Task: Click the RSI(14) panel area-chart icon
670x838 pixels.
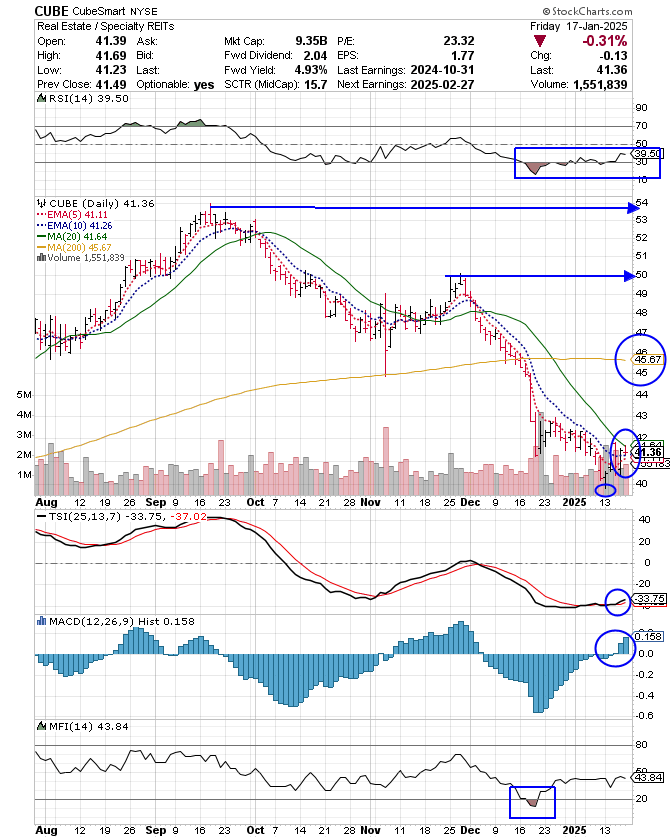Action: (x=42, y=98)
